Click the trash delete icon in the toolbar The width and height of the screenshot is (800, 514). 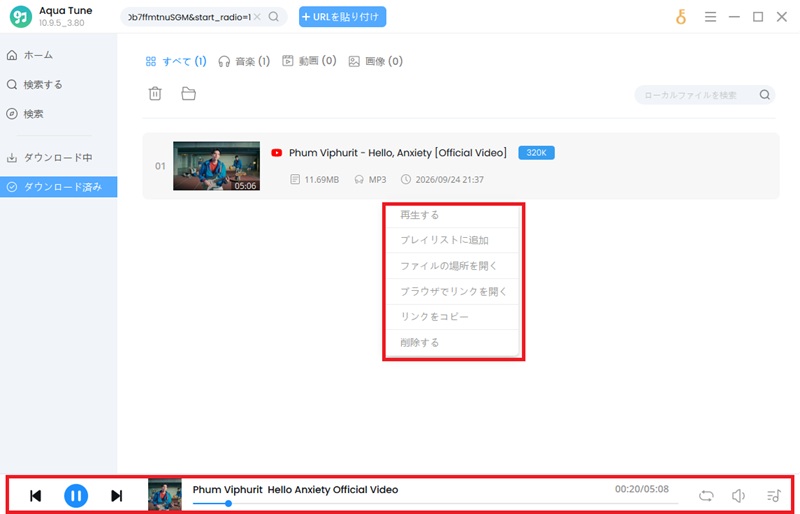(x=155, y=94)
